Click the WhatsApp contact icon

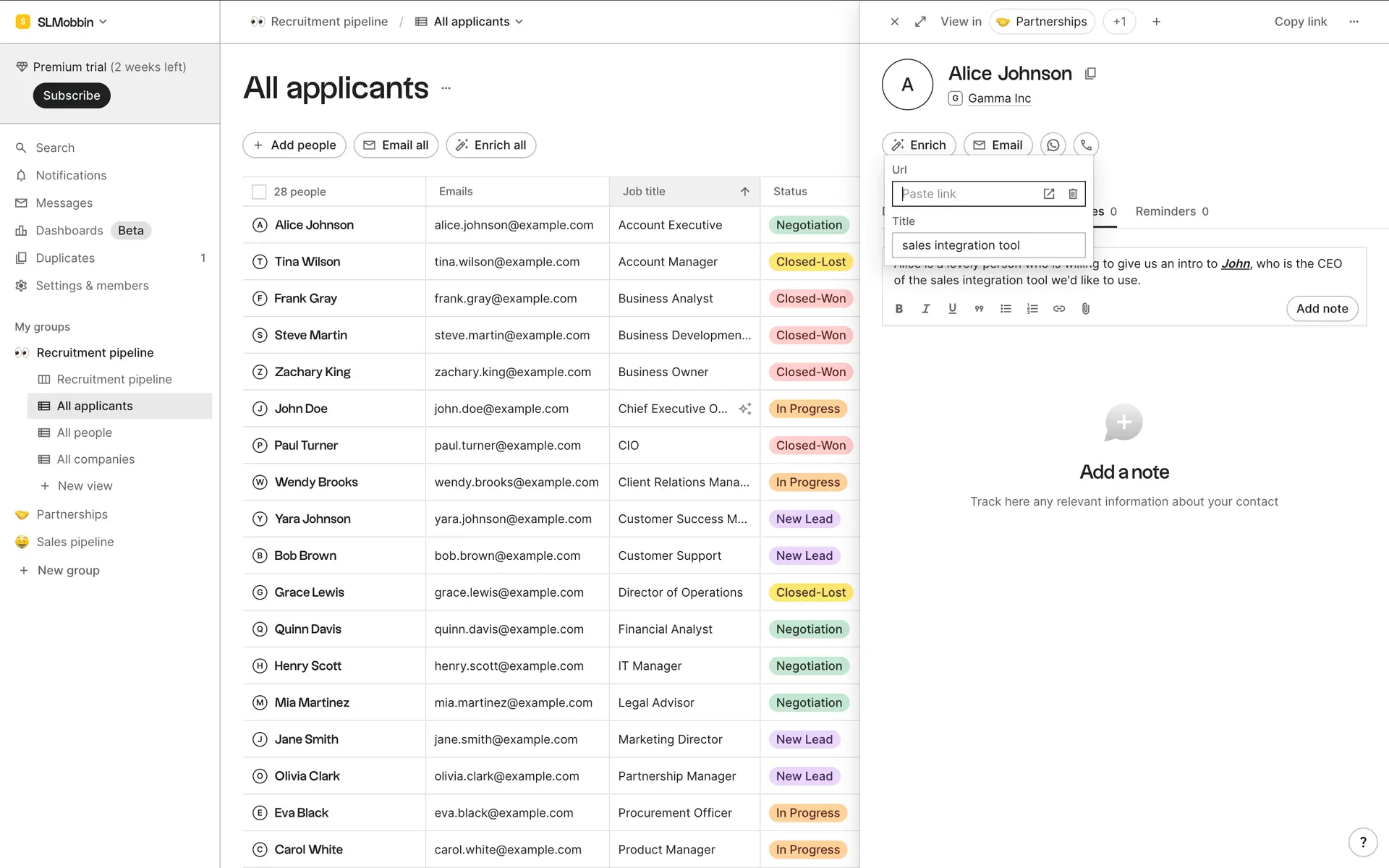[x=1053, y=145]
